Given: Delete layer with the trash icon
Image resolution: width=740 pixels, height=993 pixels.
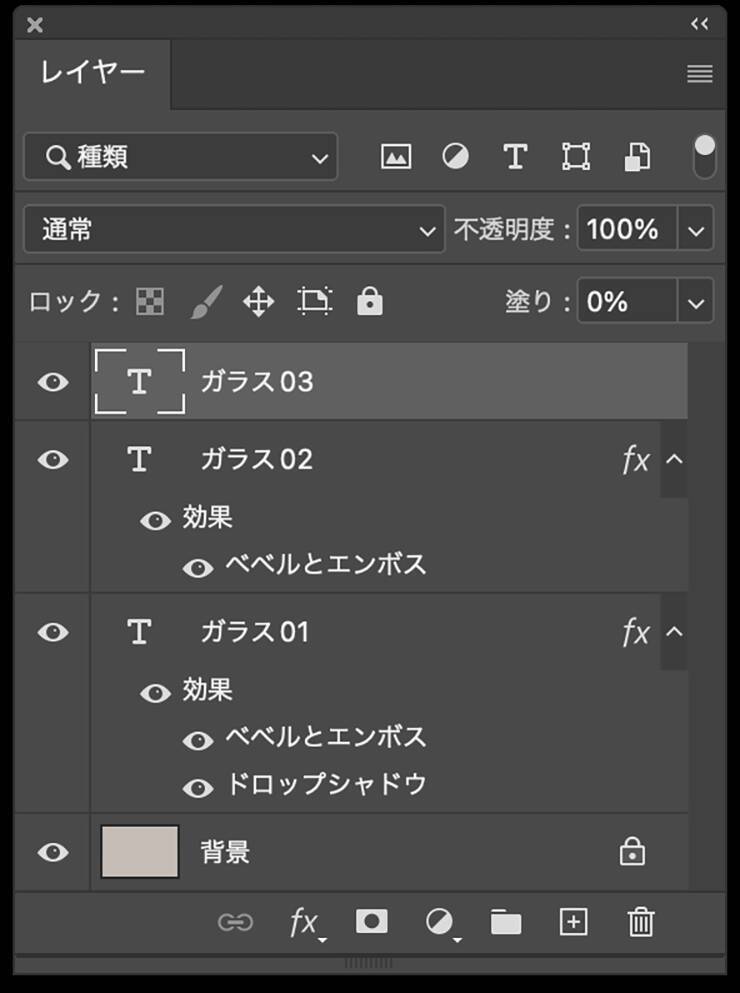Looking at the screenshot, I should click(640, 922).
